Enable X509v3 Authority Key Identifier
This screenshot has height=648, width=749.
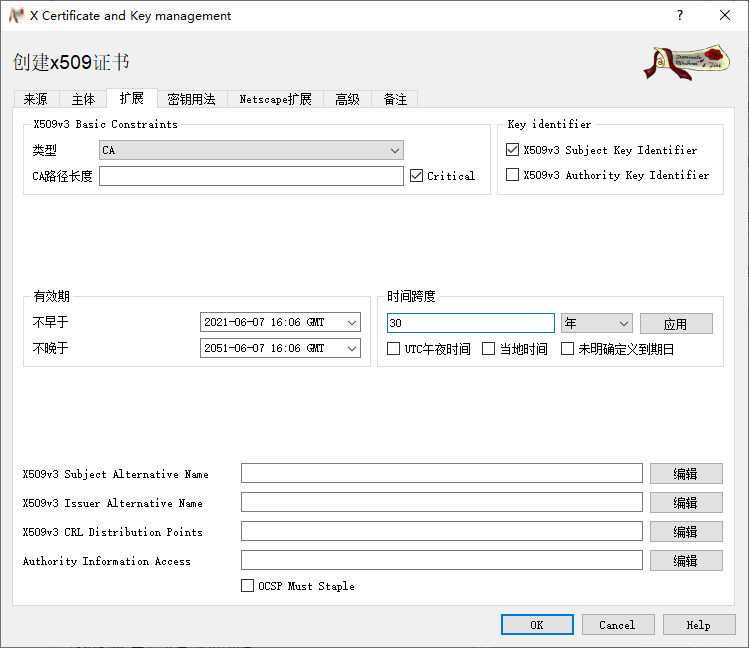(x=513, y=175)
